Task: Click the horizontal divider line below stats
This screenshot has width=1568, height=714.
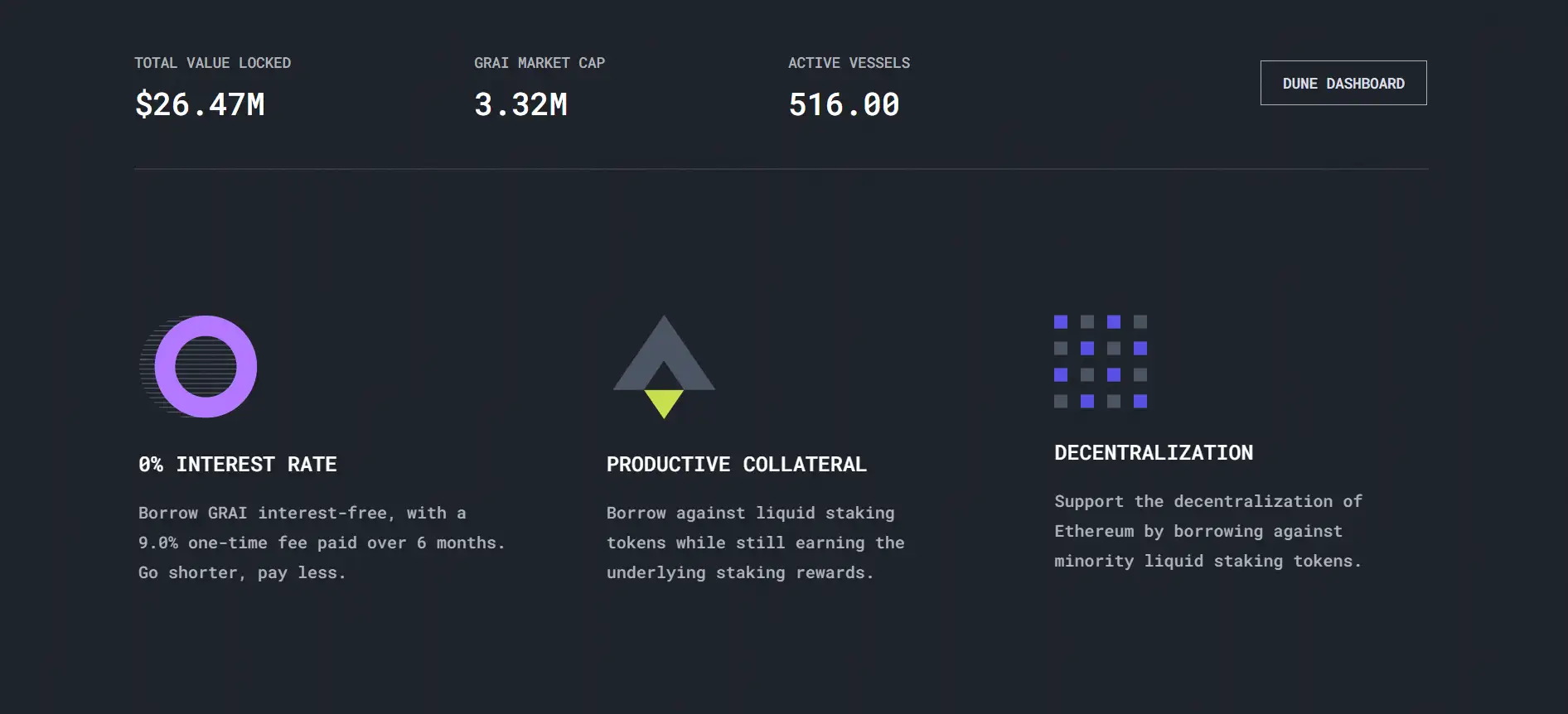Action: 781,169
